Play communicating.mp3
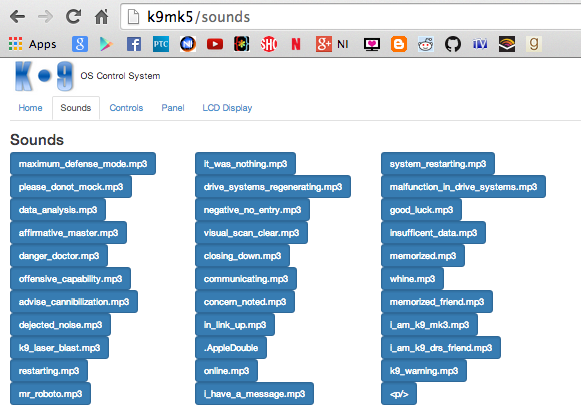581x416 pixels. pos(246,278)
